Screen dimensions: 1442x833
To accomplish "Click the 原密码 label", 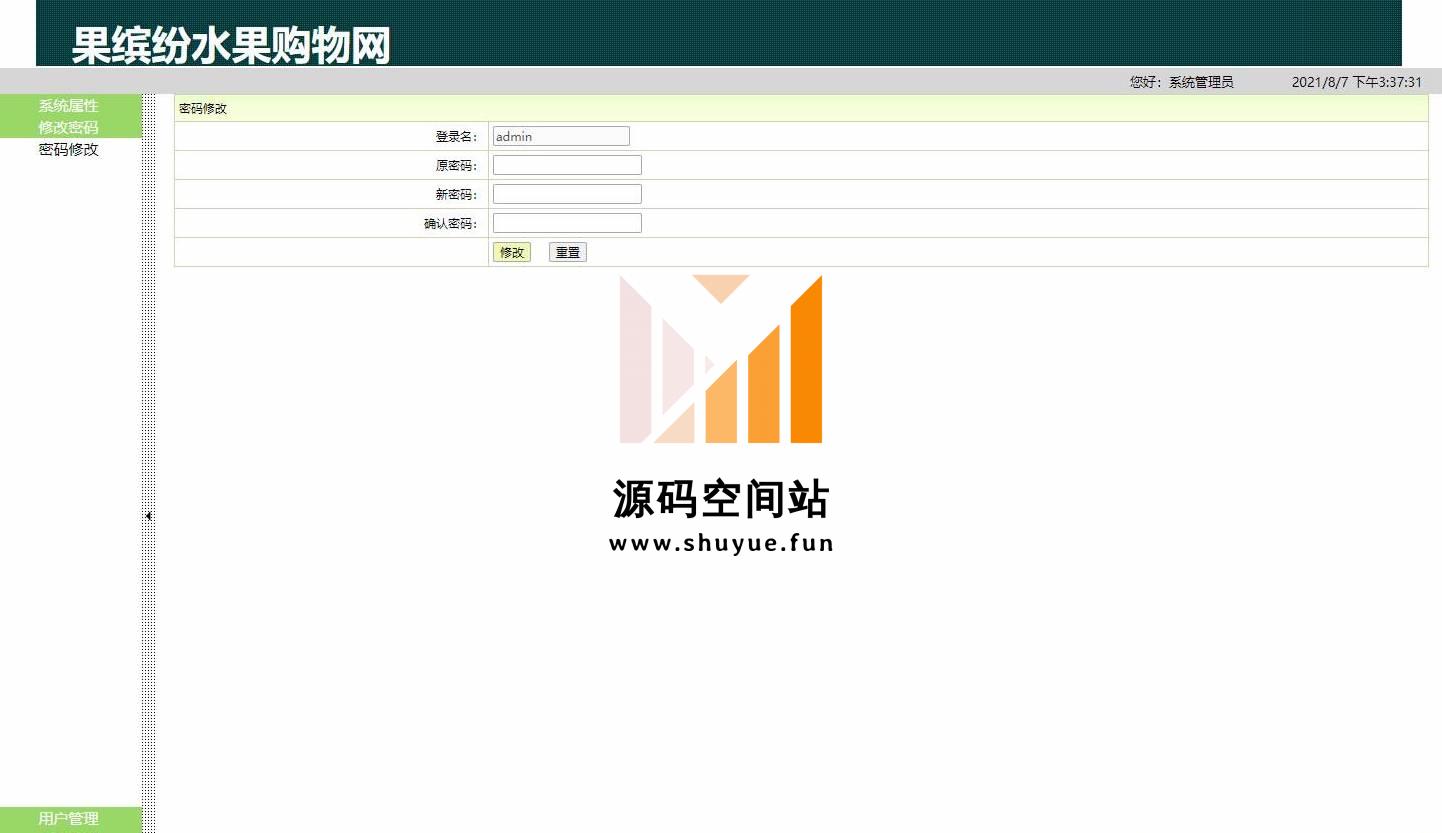I will coord(456,166).
